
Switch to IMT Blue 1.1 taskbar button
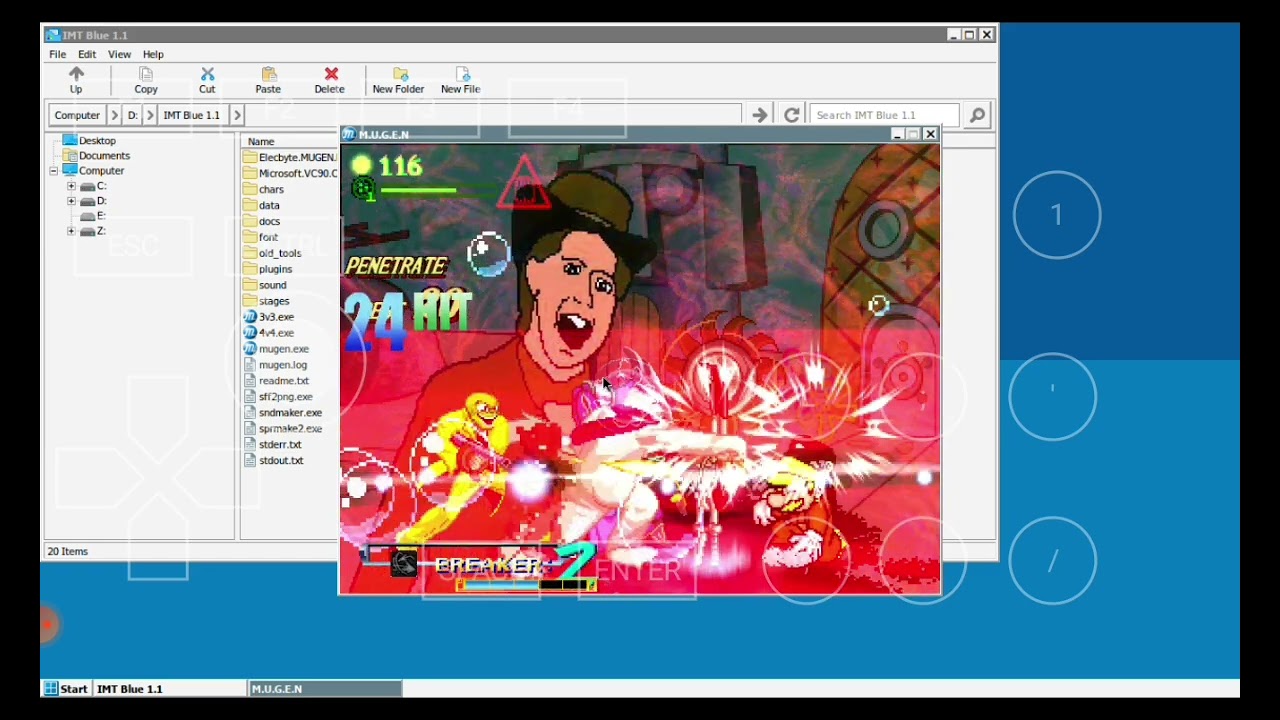pyautogui.click(x=169, y=688)
